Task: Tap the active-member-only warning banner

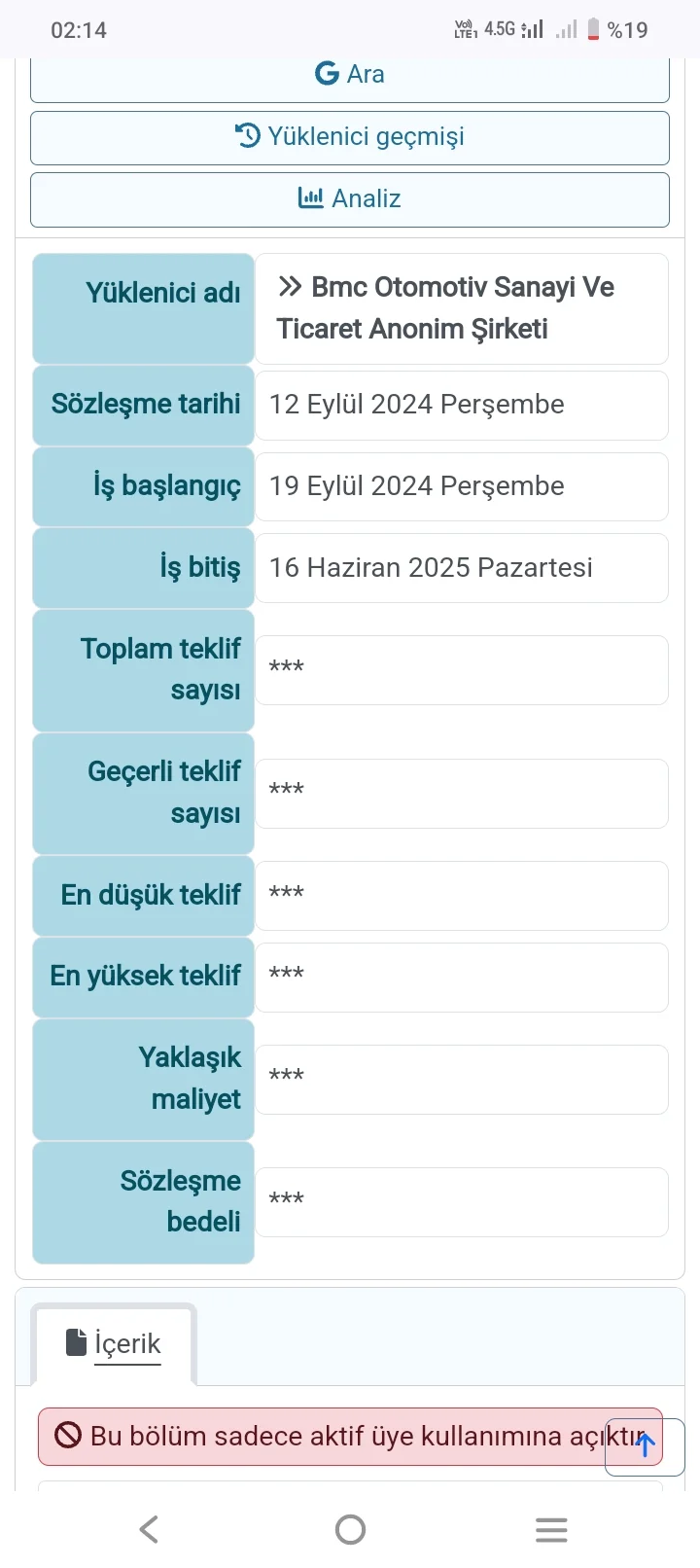Action: pyautogui.click(x=331, y=1436)
